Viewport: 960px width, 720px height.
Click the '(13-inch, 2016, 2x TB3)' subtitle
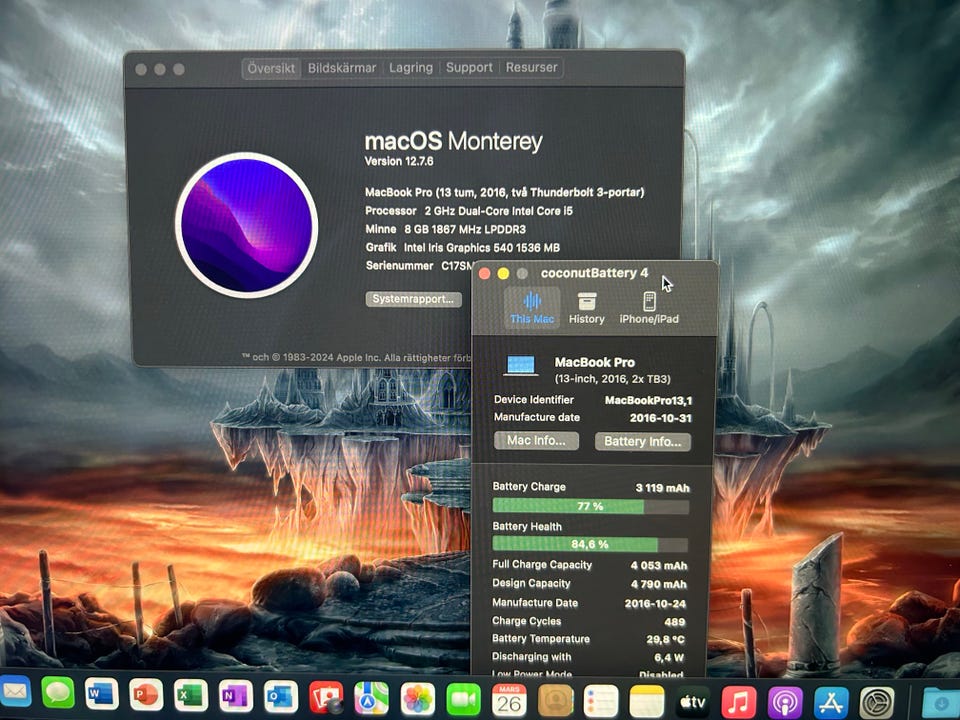(x=612, y=379)
